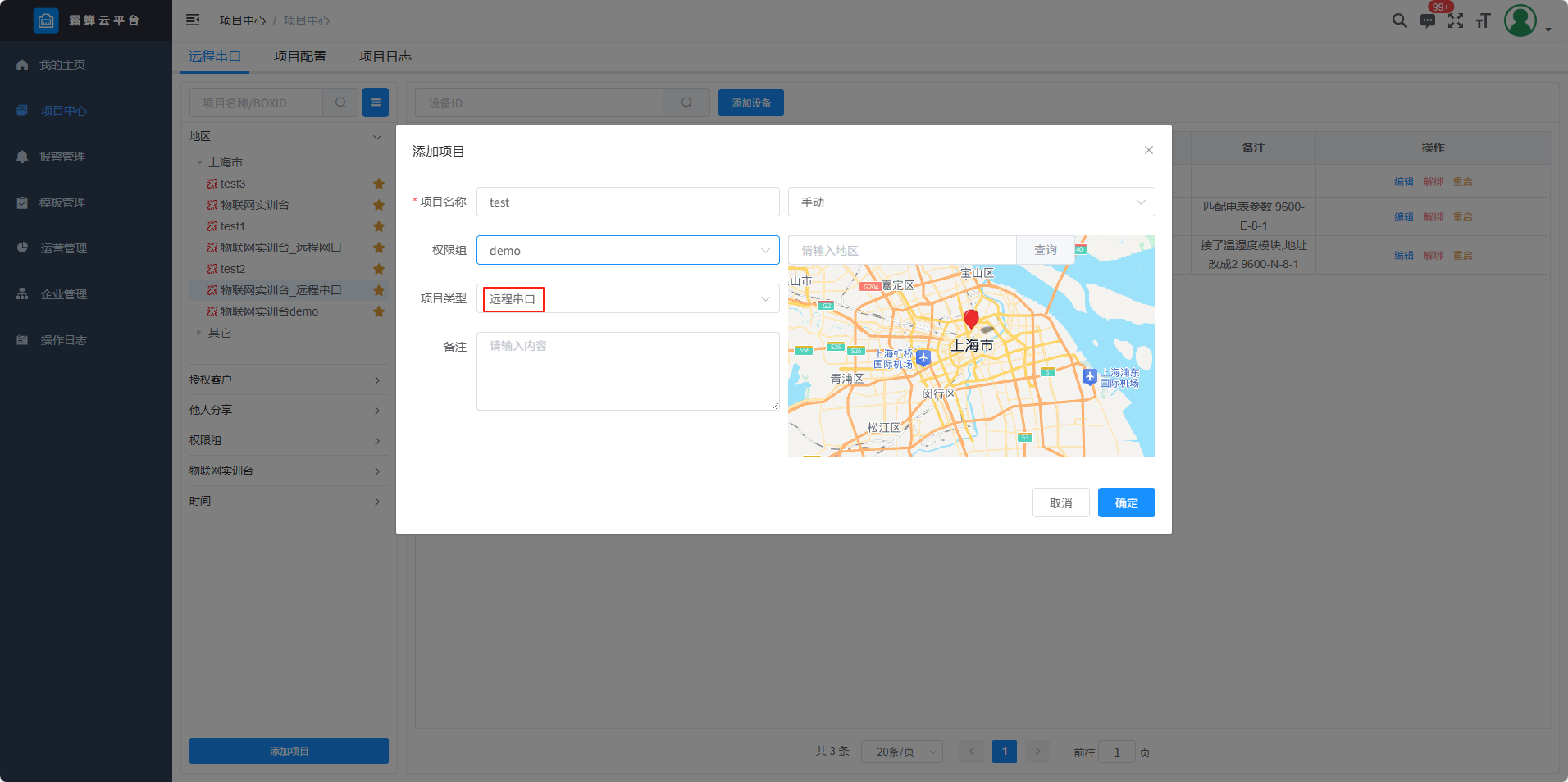
Task: Open the 权限组 demo dropdown
Action: [627, 251]
